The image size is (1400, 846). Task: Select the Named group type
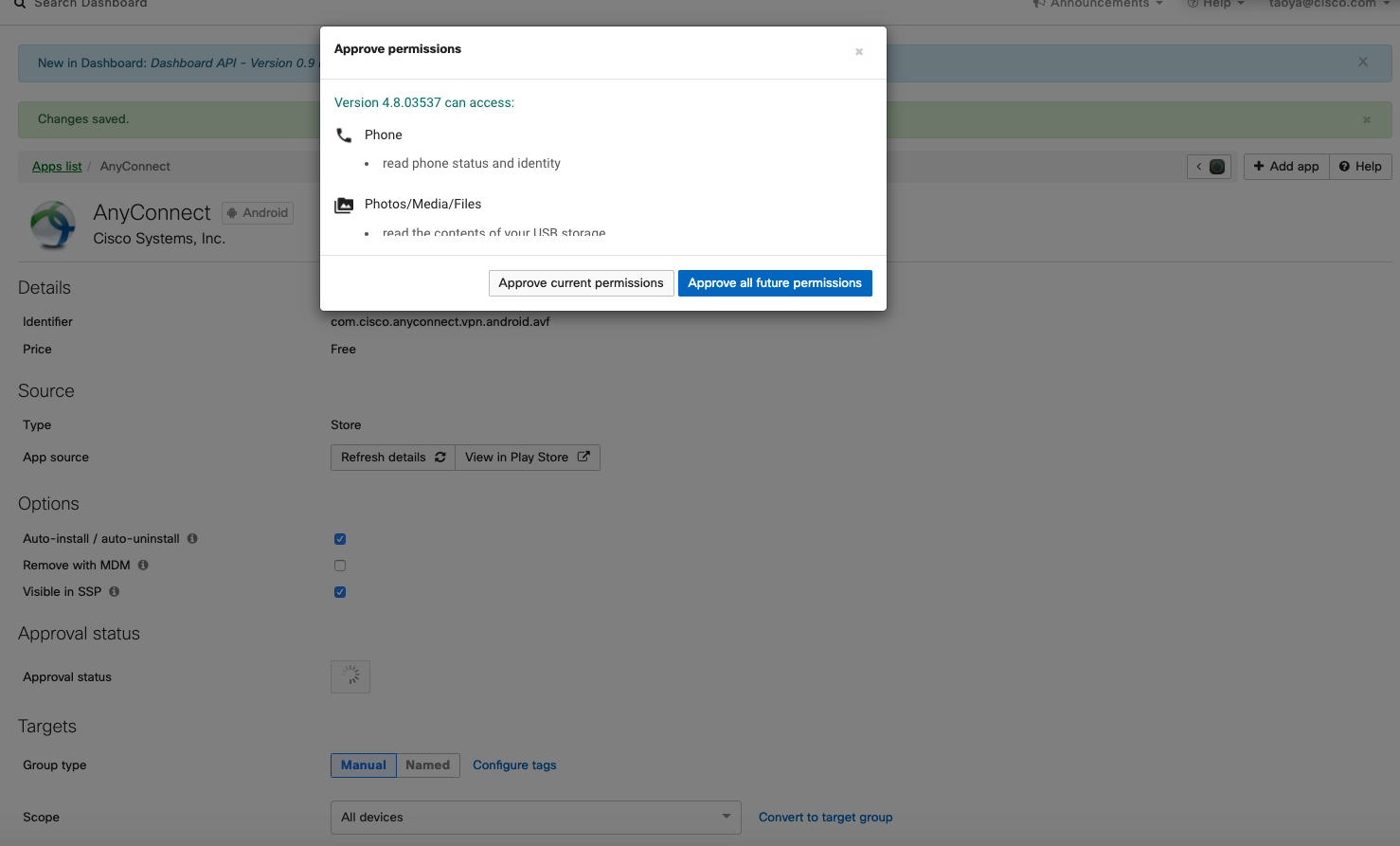coord(428,765)
